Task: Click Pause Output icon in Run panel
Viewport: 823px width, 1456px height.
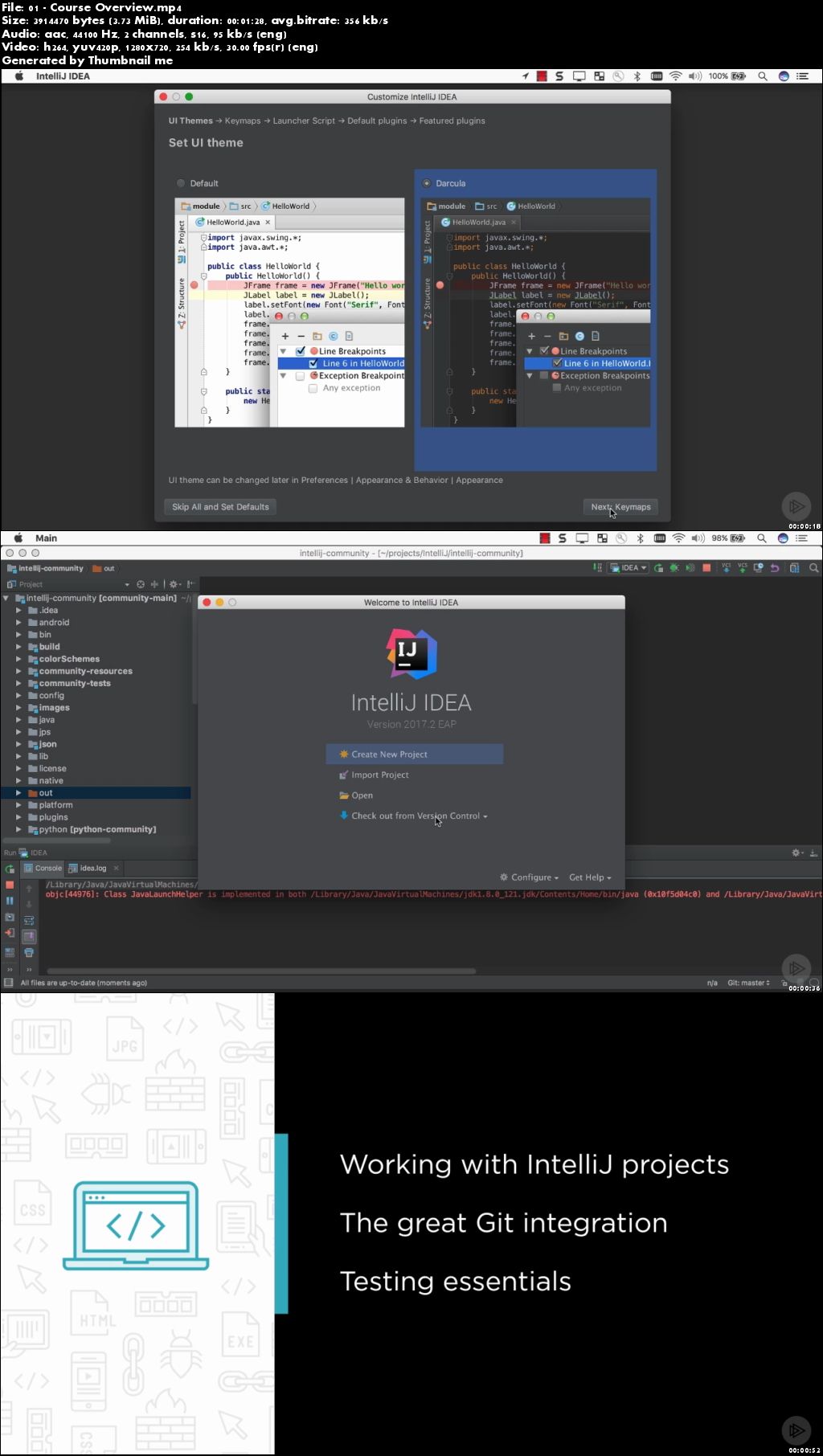Action: [x=10, y=901]
